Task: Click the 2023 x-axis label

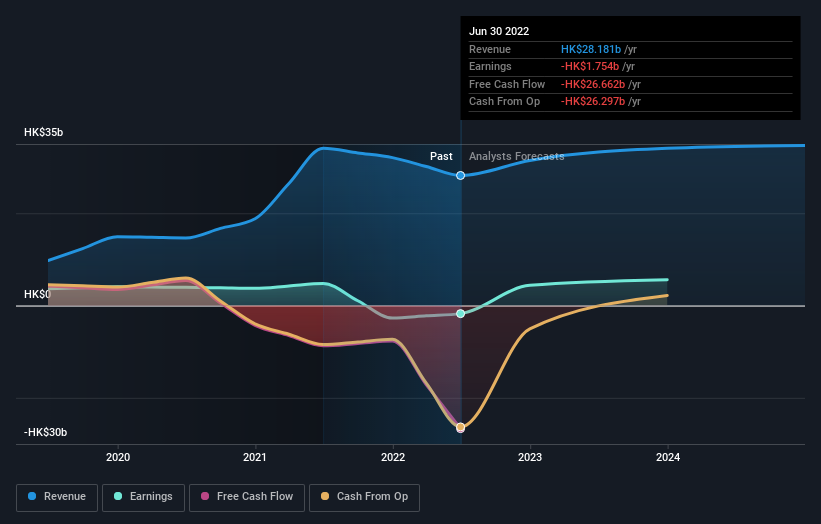Action: click(530, 457)
